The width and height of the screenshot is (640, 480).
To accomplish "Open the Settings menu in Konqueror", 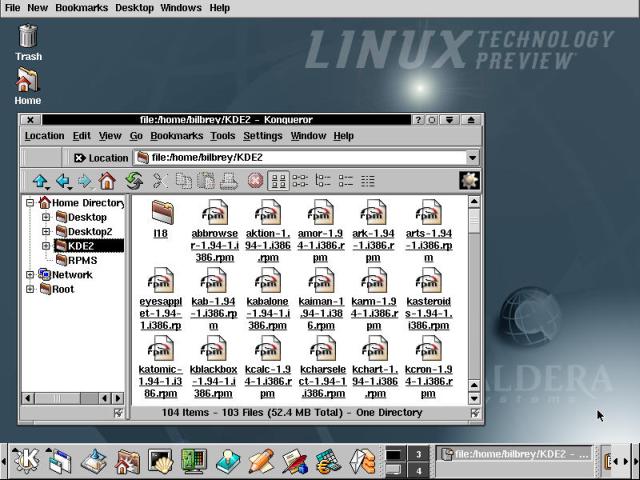I will tap(262, 136).
